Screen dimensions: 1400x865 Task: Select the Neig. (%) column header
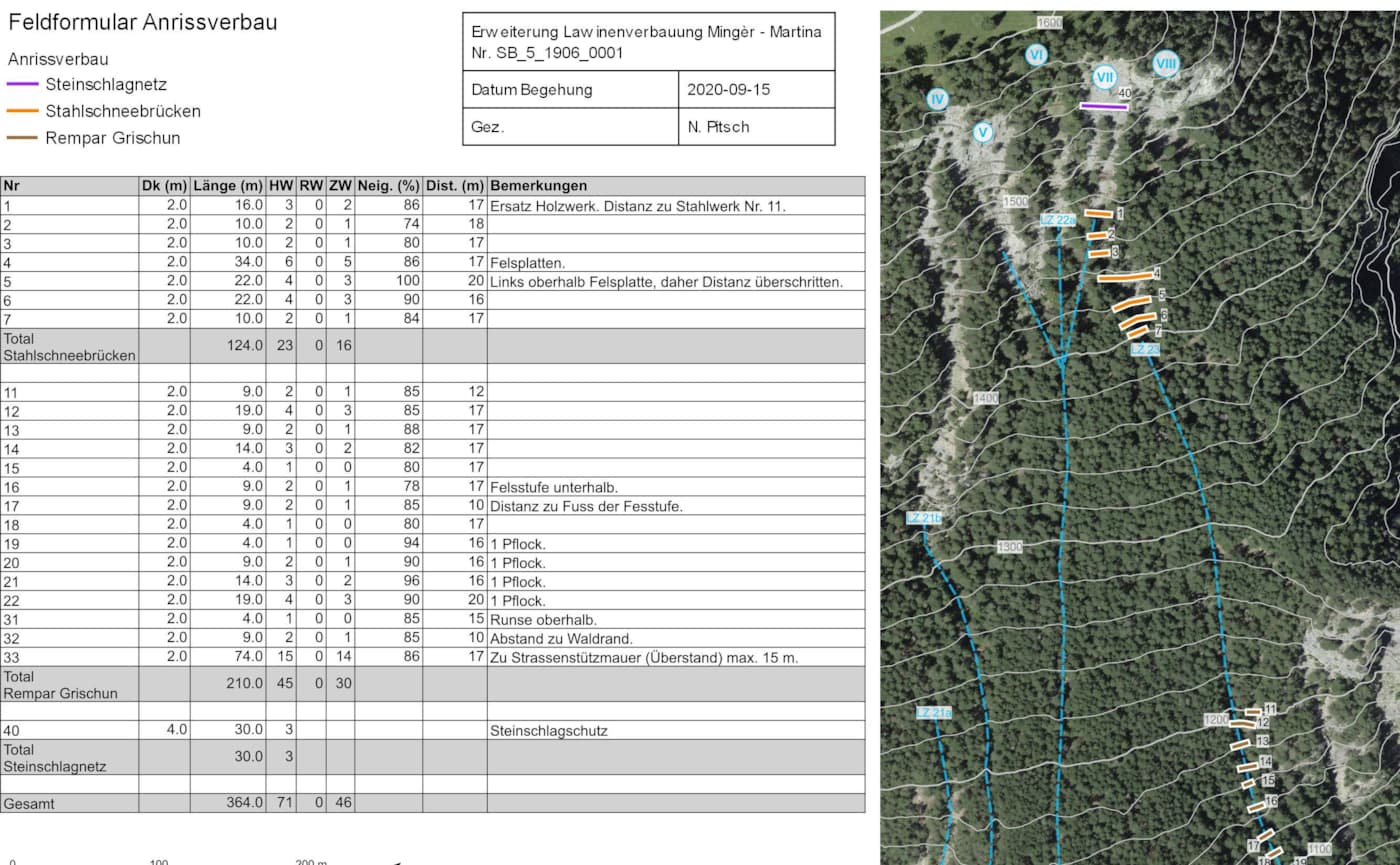388,186
